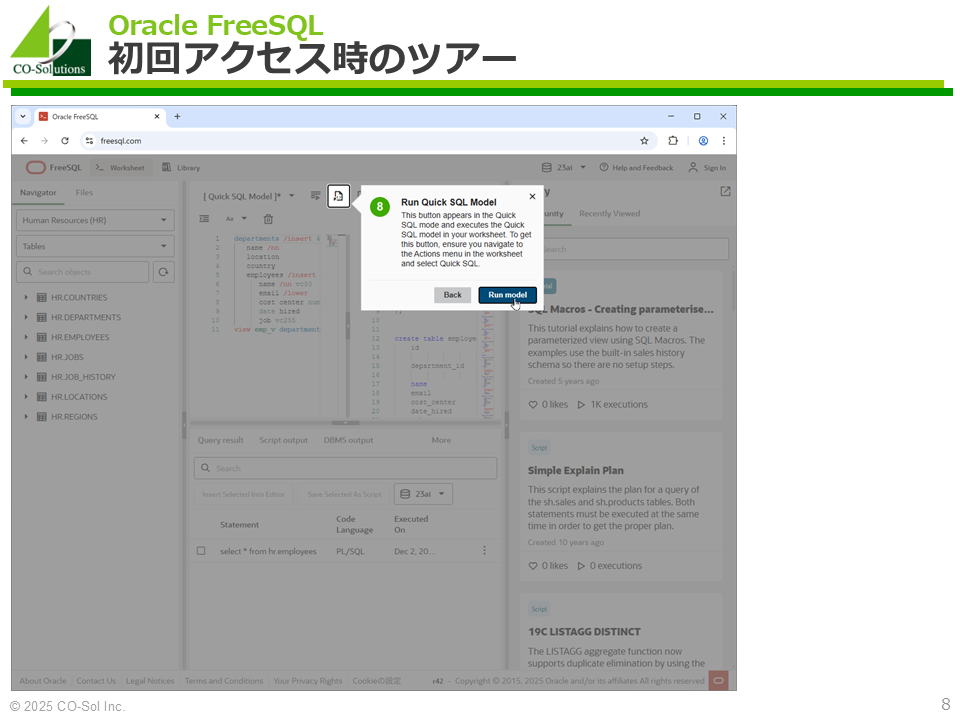This screenshot has height=720, width=960.
Task: Switch to the Files tab
Action: (x=84, y=193)
